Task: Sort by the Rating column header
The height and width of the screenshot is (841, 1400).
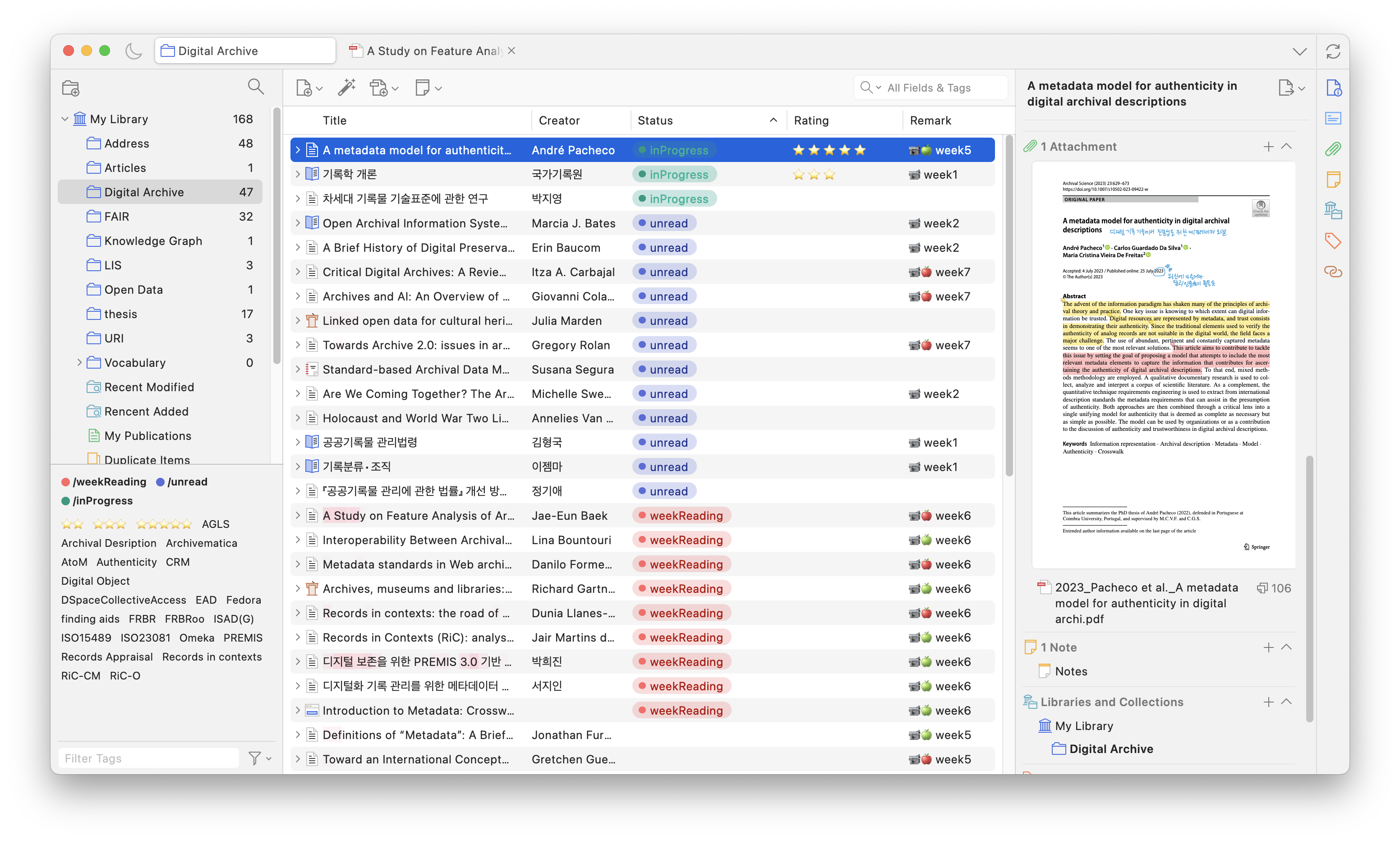Action: [844, 121]
